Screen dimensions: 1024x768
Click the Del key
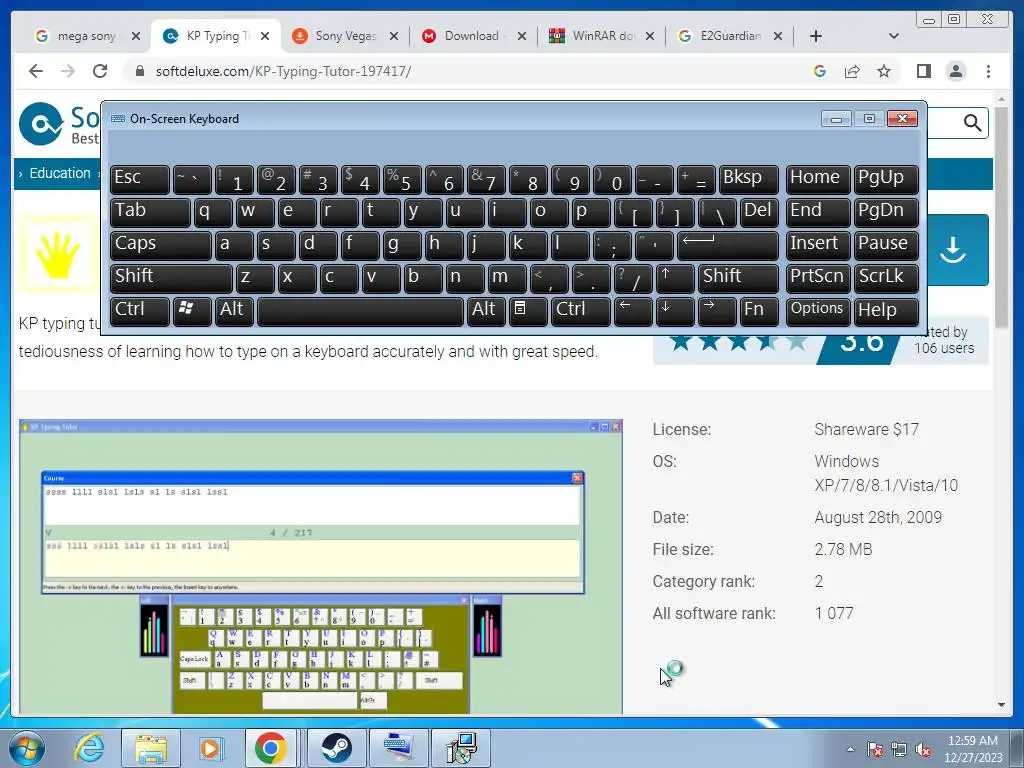click(x=760, y=212)
